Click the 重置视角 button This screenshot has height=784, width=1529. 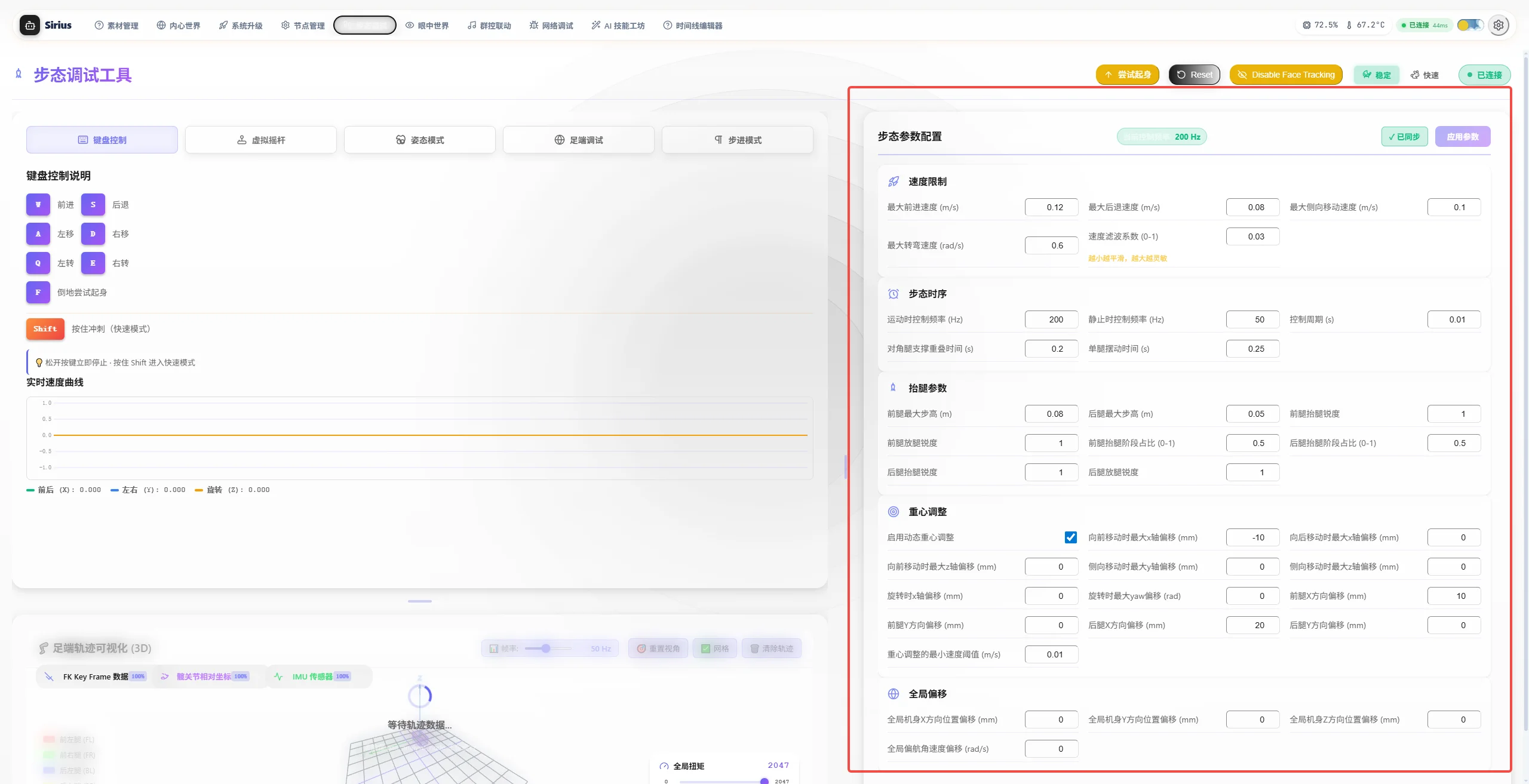tap(658, 648)
